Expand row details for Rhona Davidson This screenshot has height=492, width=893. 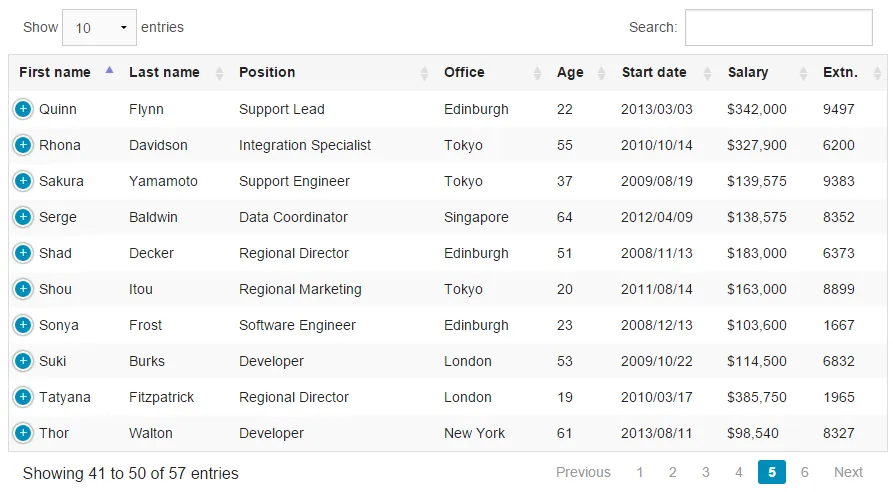tap(22, 145)
